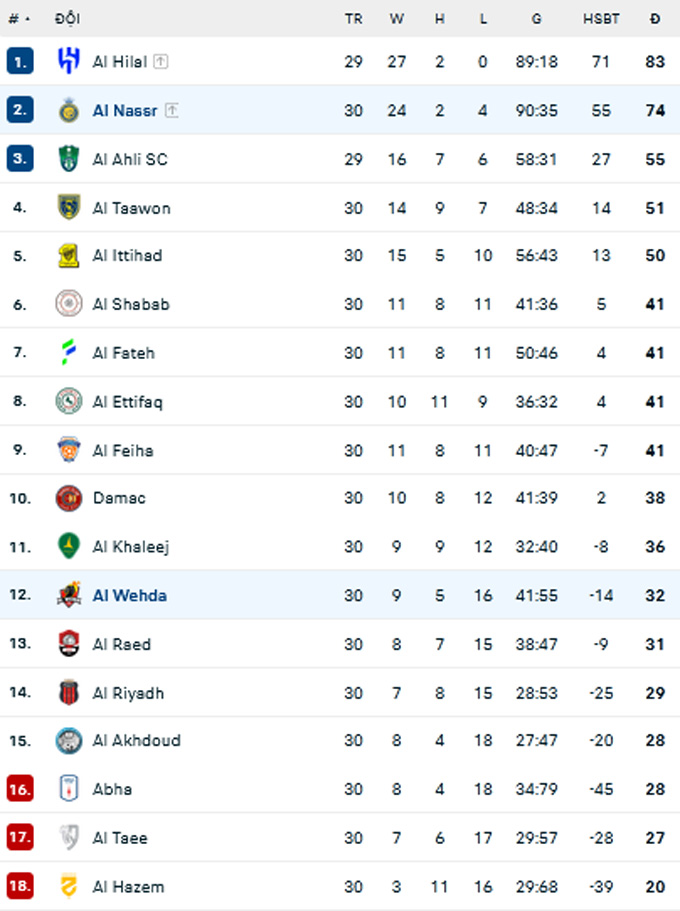680x911 pixels.
Task: Open the Al Taawon team link
Action: coord(131,208)
